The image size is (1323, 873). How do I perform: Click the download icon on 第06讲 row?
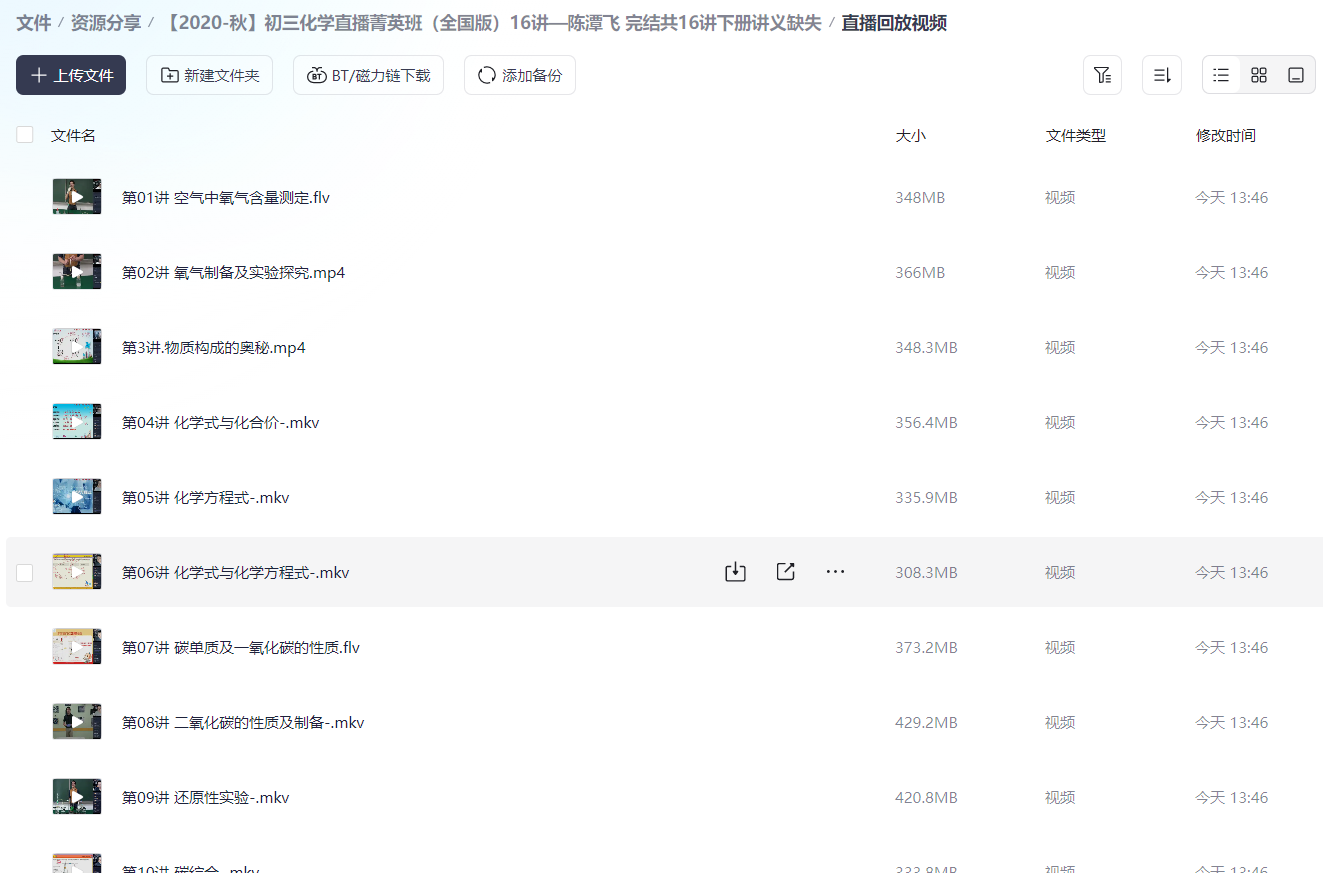tap(735, 571)
